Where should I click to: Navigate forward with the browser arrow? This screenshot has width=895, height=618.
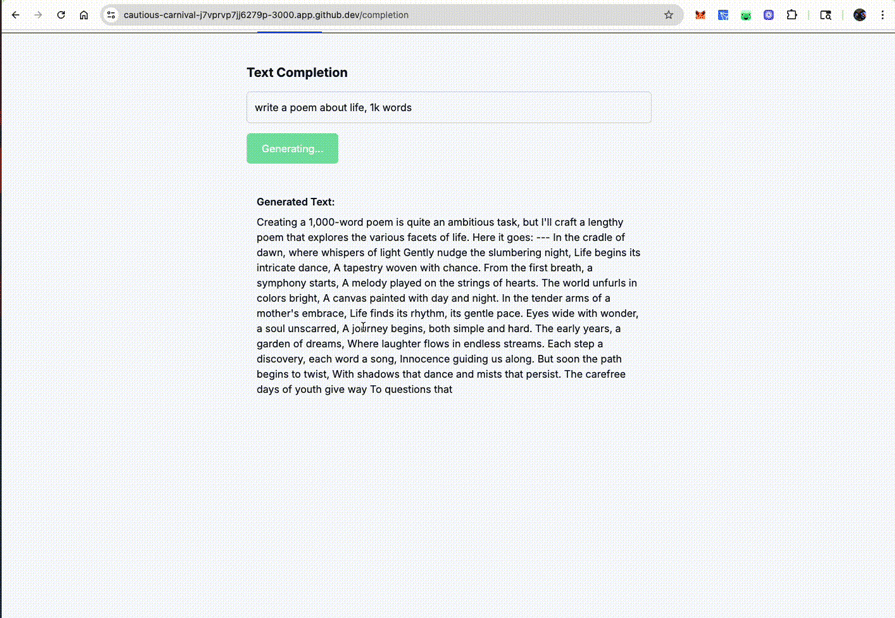point(38,15)
